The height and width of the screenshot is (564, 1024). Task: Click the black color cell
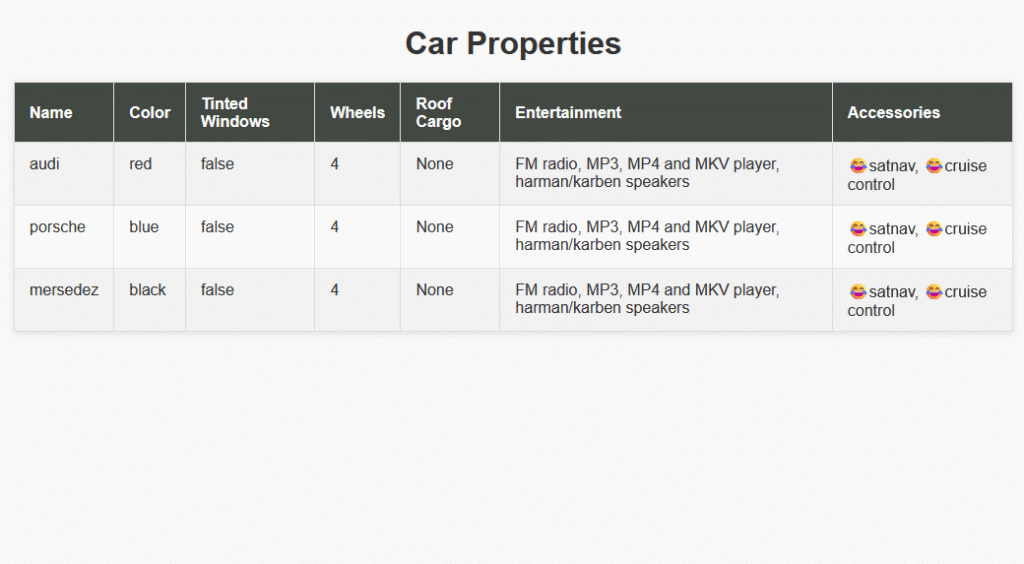pos(147,290)
